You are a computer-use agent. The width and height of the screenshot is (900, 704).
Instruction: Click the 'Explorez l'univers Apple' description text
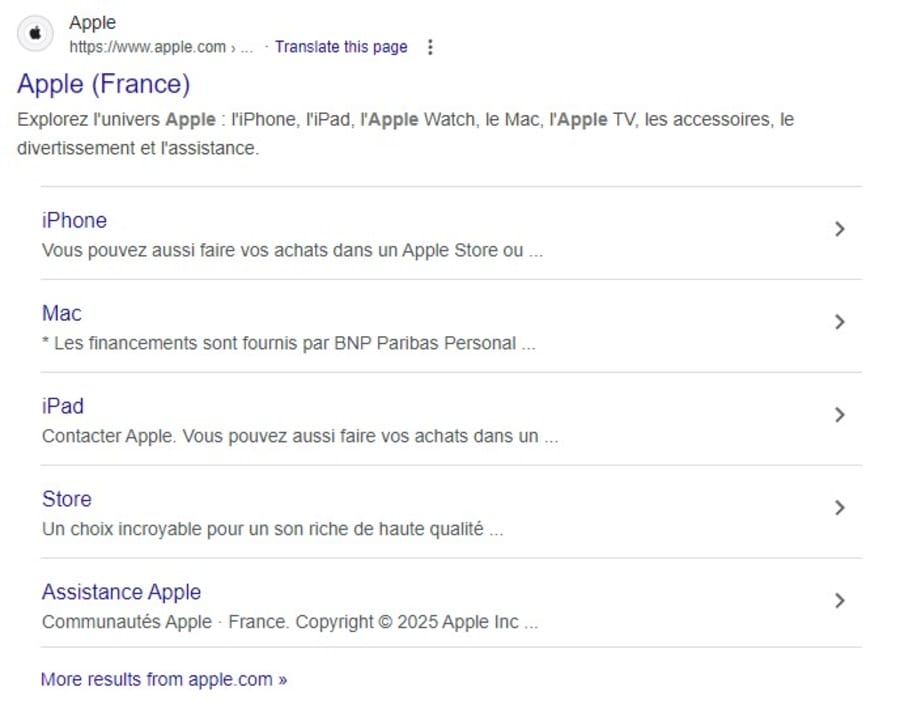[x=405, y=134]
